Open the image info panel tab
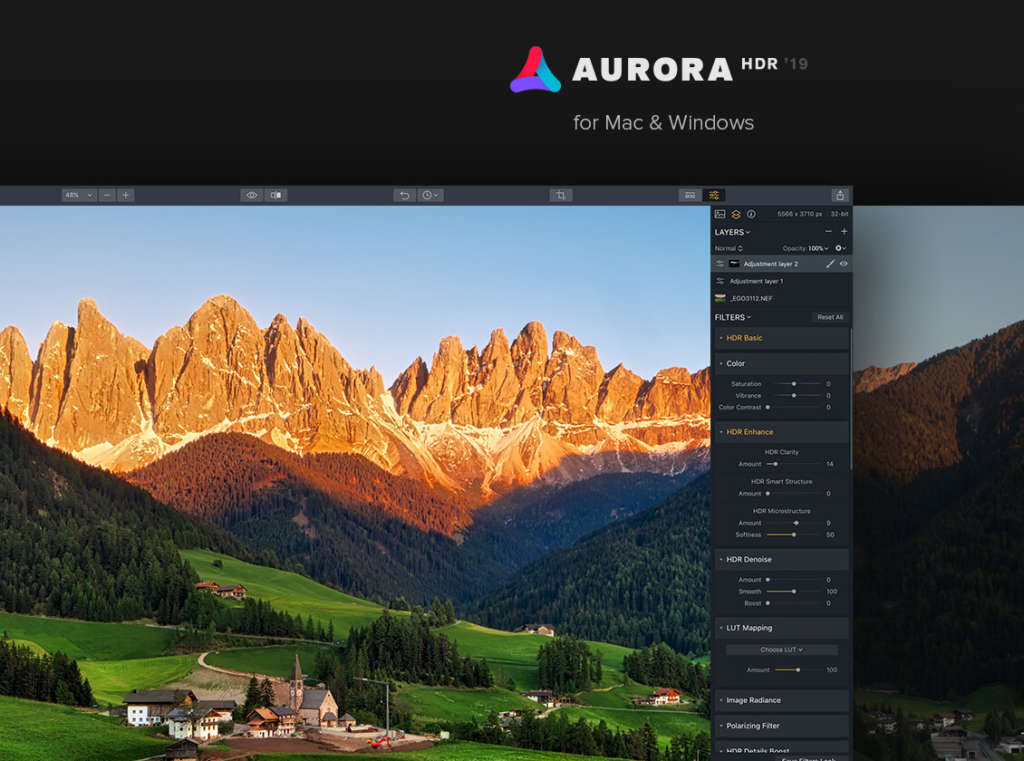1024x761 pixels. point(751,214)
